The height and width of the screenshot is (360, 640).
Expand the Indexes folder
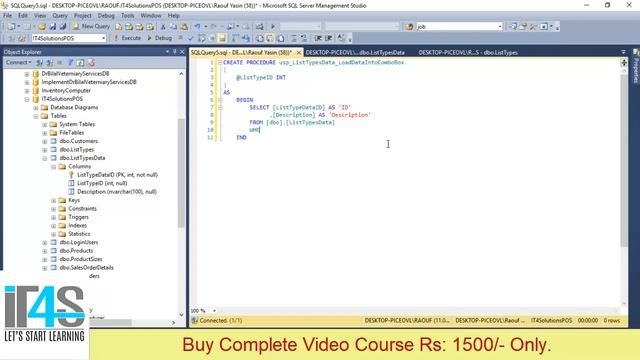[x=54, y=226]
